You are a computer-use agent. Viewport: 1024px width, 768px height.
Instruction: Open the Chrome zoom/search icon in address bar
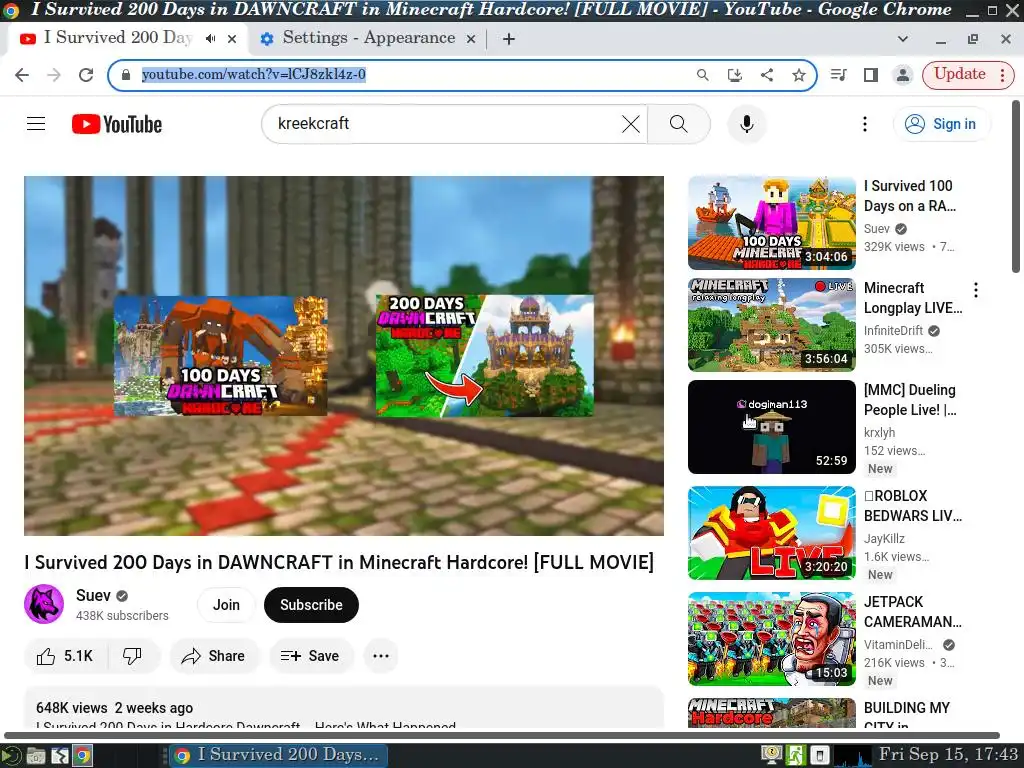tap(703, 74)
